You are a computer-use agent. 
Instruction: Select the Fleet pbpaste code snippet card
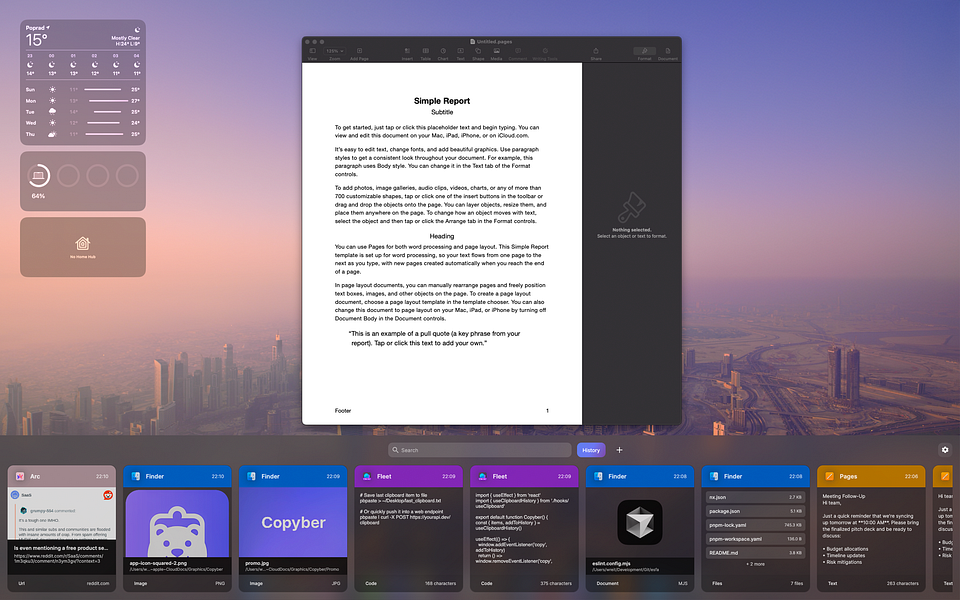click(x=408, y=529)
